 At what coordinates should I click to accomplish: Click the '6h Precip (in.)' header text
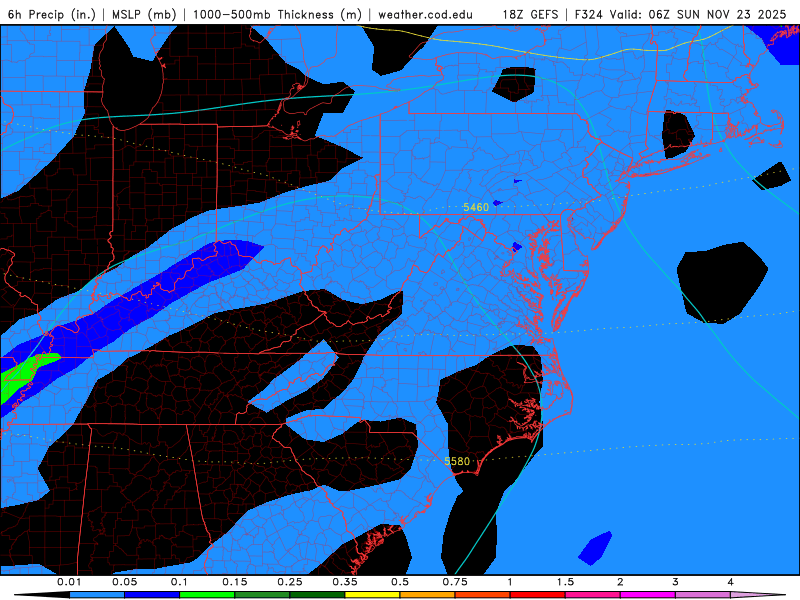click(x=52, y=14)
